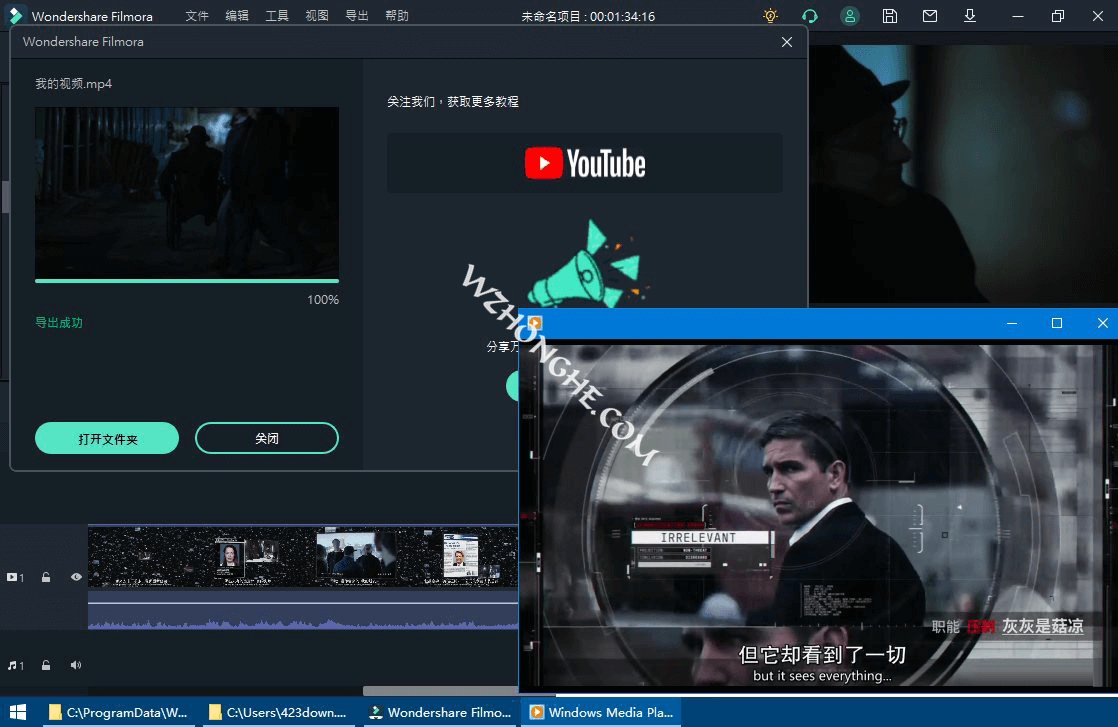Click the 打开文件夹 button
The width and height of the screenshot is (1118, 727).
(107, 438)
